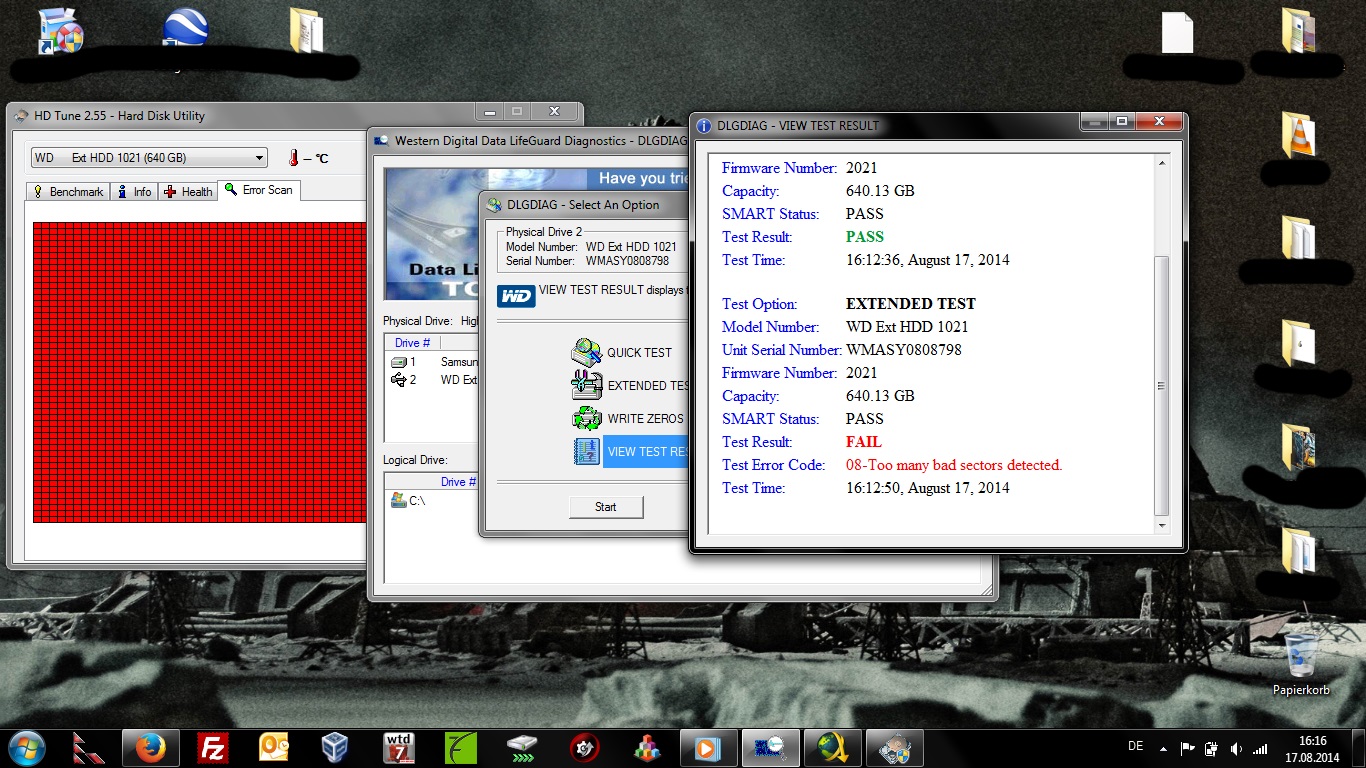The width and height of the screenshot is (1366, 768).
Task: Click scrollbar down arrow in View Test Result
Action: 1161,525
